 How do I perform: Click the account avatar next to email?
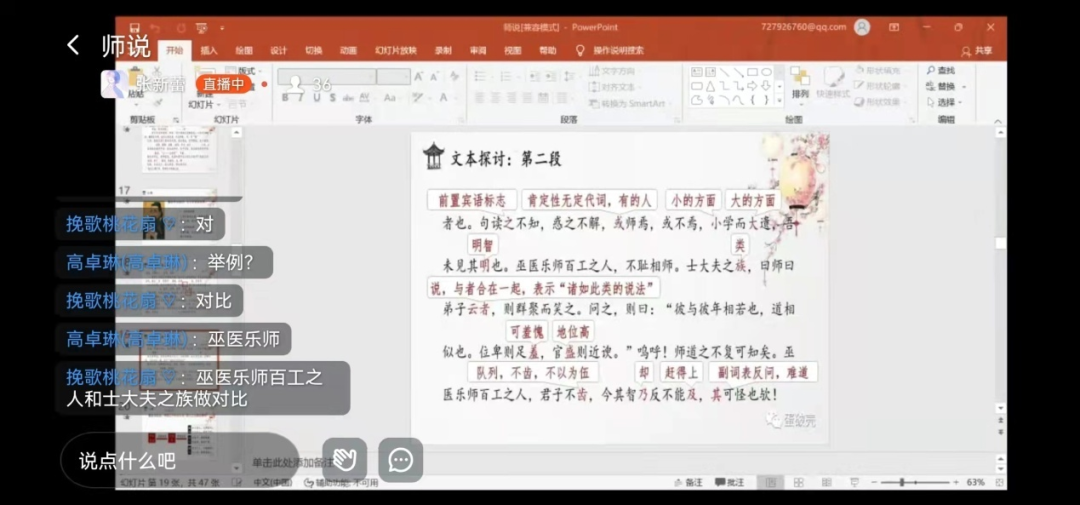(x=862, y=28)
